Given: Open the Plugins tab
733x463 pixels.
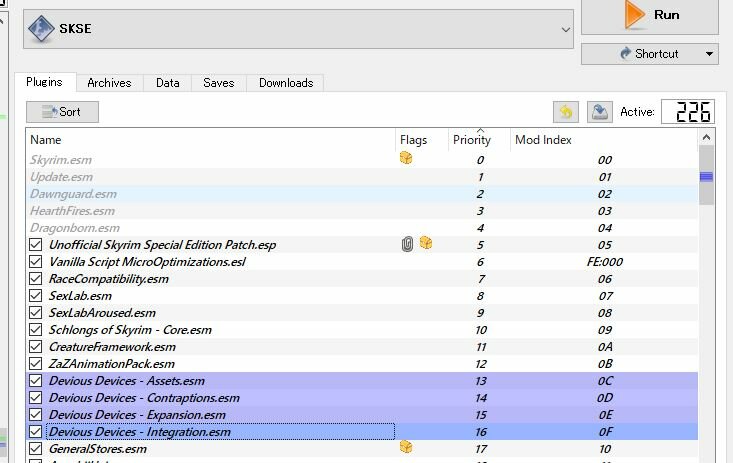Looking at the screenshot, I should (44, 82).
